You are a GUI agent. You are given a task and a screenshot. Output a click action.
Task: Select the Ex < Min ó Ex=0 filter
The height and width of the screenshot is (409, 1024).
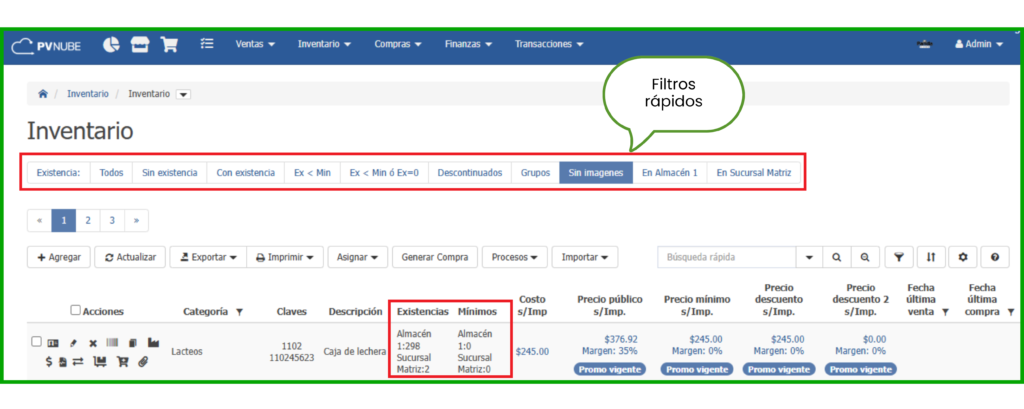(384, 173)
